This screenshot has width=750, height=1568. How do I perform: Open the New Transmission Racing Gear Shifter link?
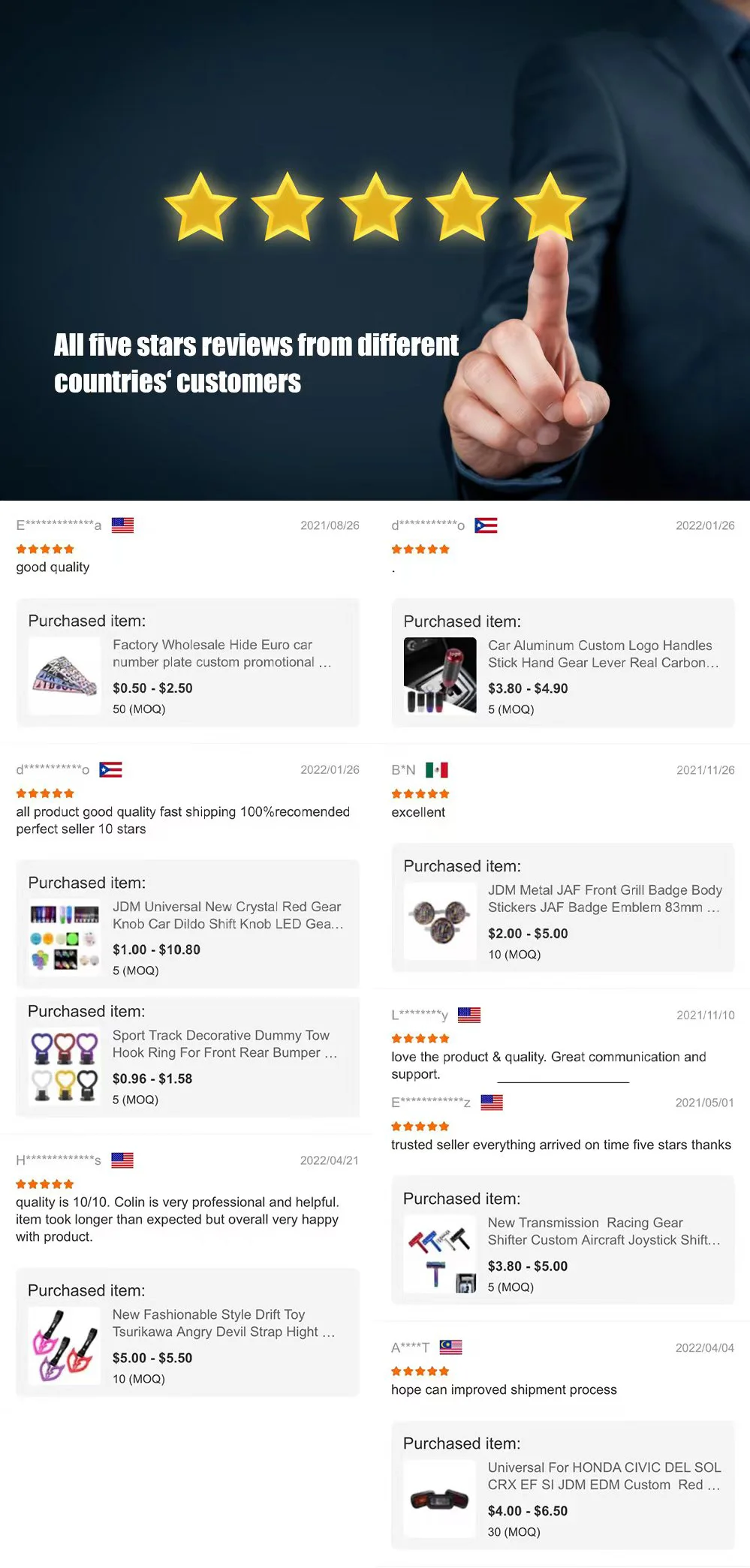tap(604, 1231)
